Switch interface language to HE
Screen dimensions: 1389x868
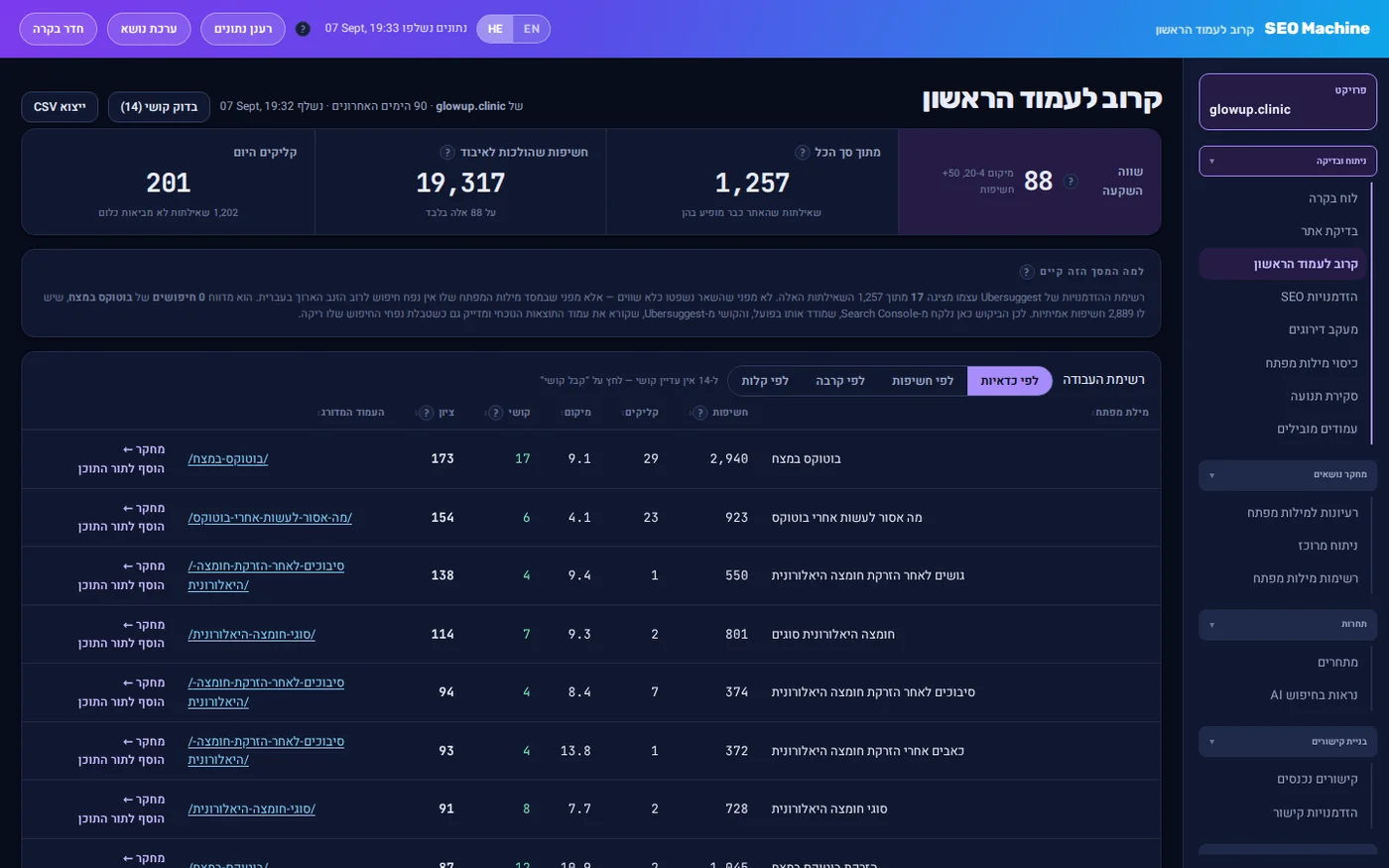[495, 29]
